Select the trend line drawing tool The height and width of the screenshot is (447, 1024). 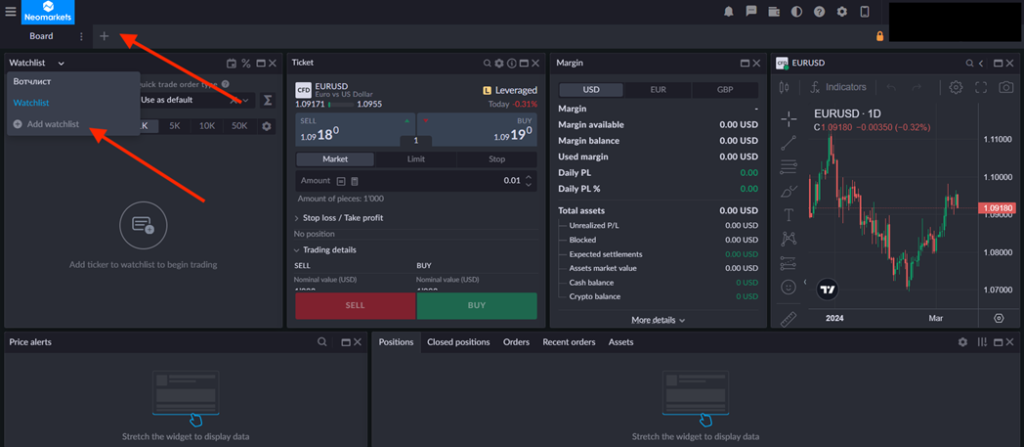click(x=789, y=142)
